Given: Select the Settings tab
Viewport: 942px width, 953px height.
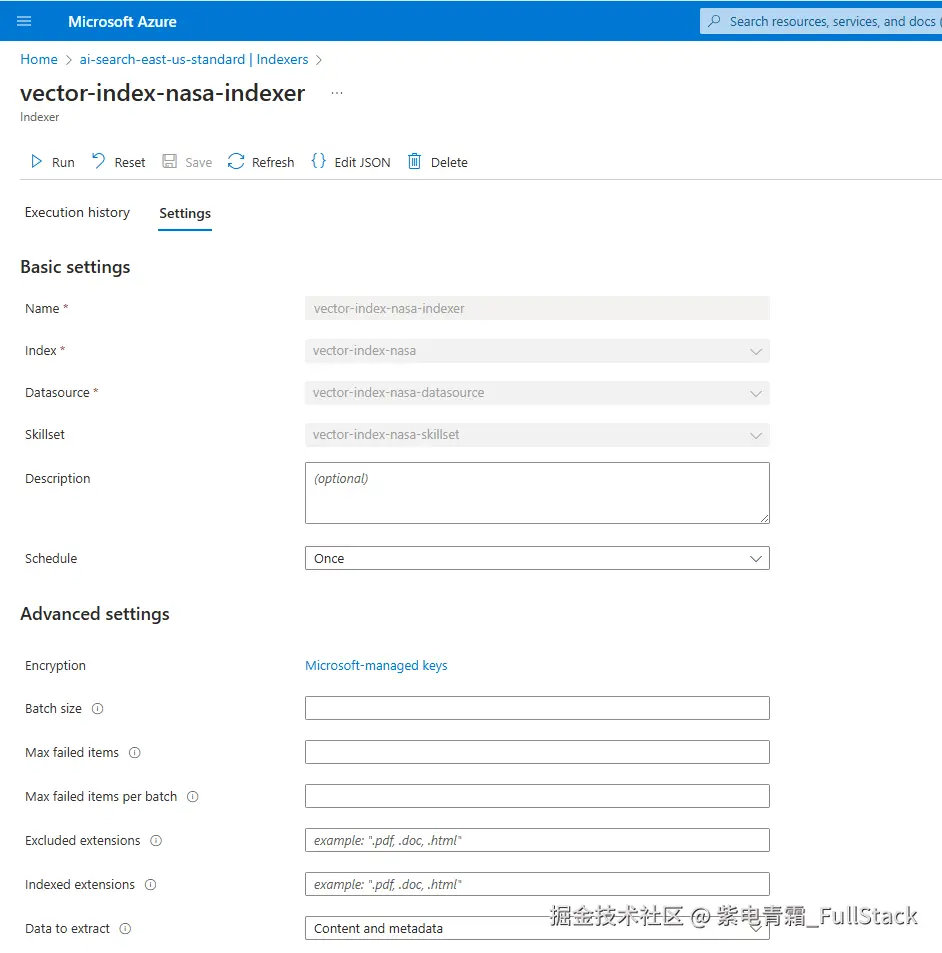Looking at the screenshot, I should [185, 213].
